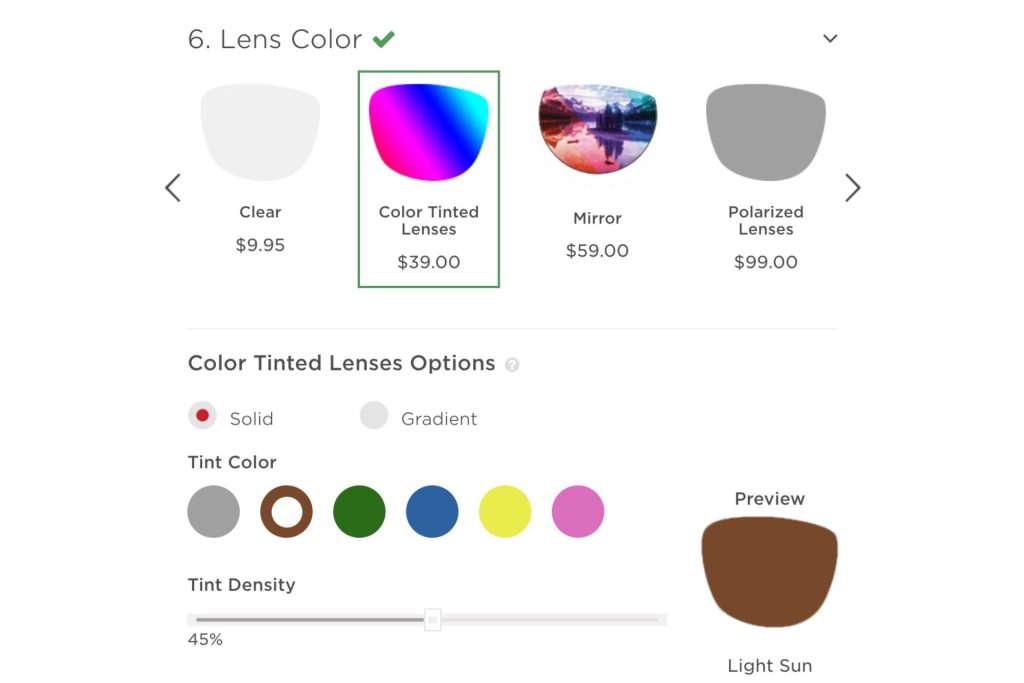Select the Polarized Lenses option
1024x683 pixels.
766,128
